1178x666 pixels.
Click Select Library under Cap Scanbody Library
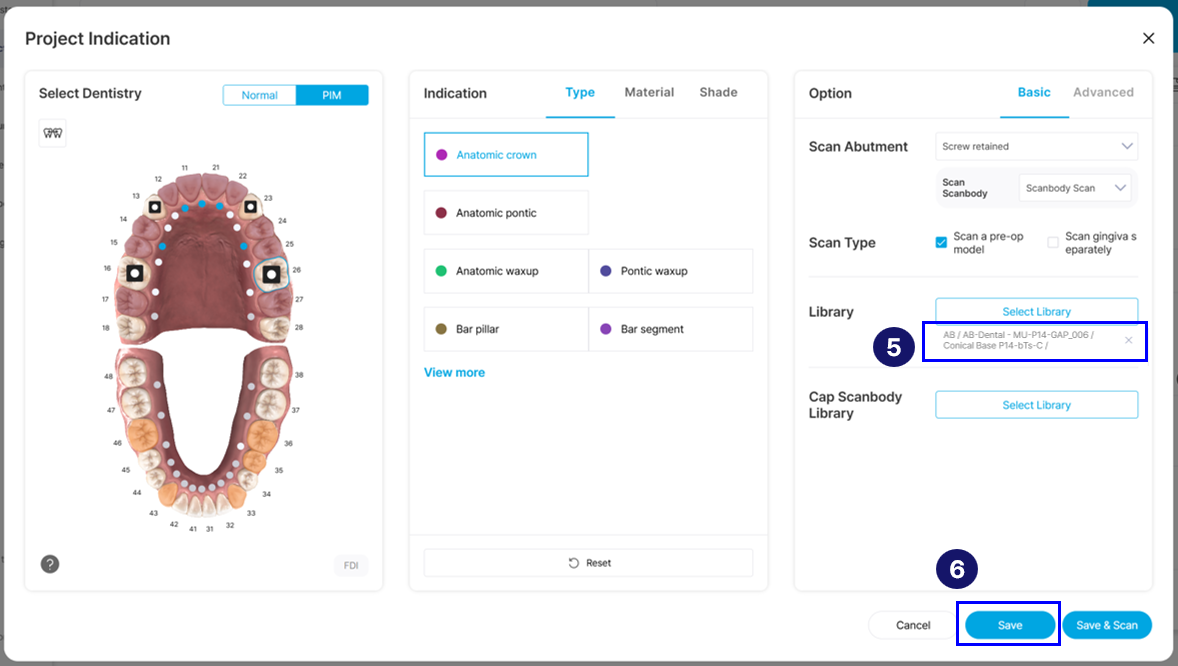1036,405
